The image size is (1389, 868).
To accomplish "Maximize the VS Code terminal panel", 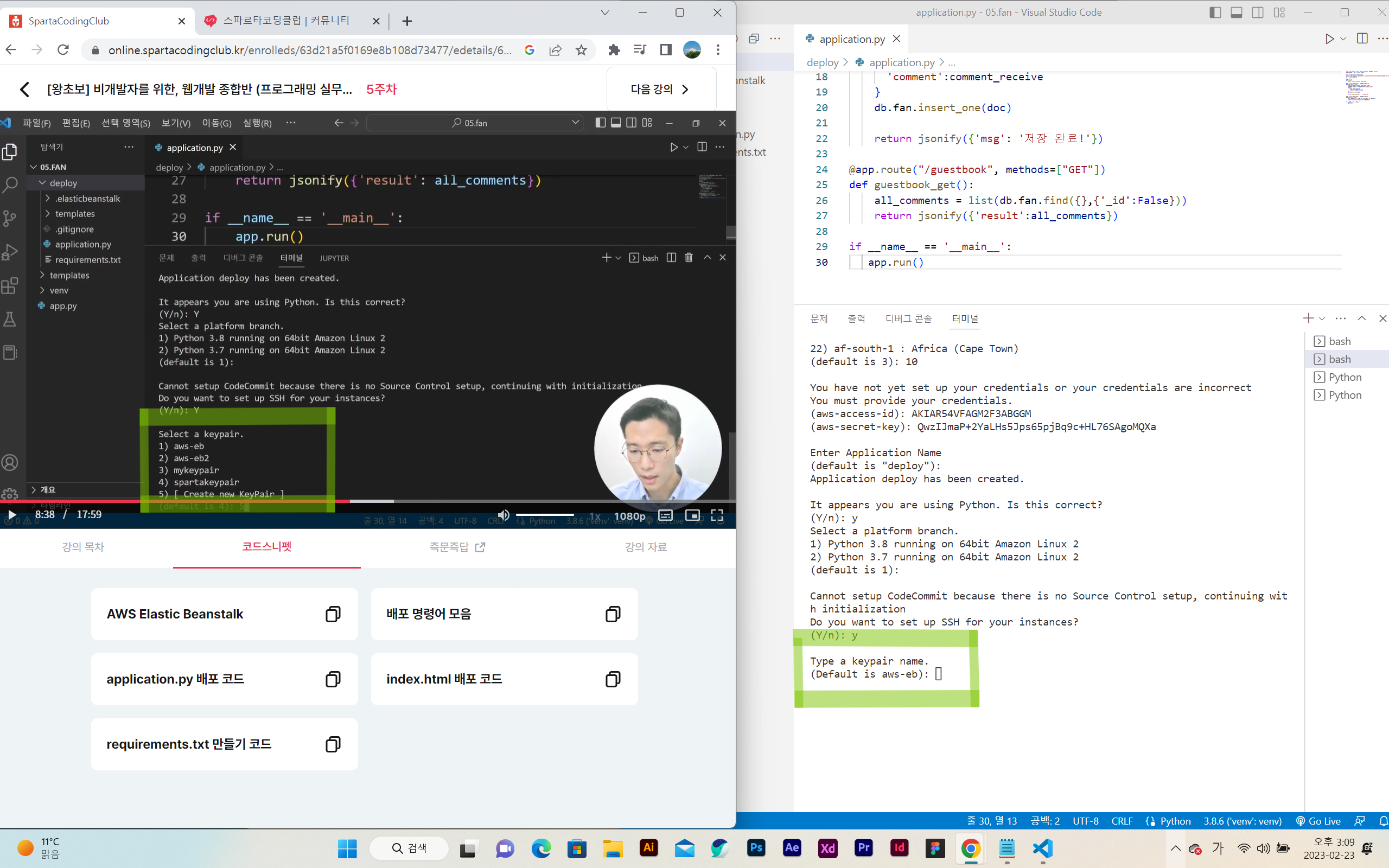I will click(1361, 318).
